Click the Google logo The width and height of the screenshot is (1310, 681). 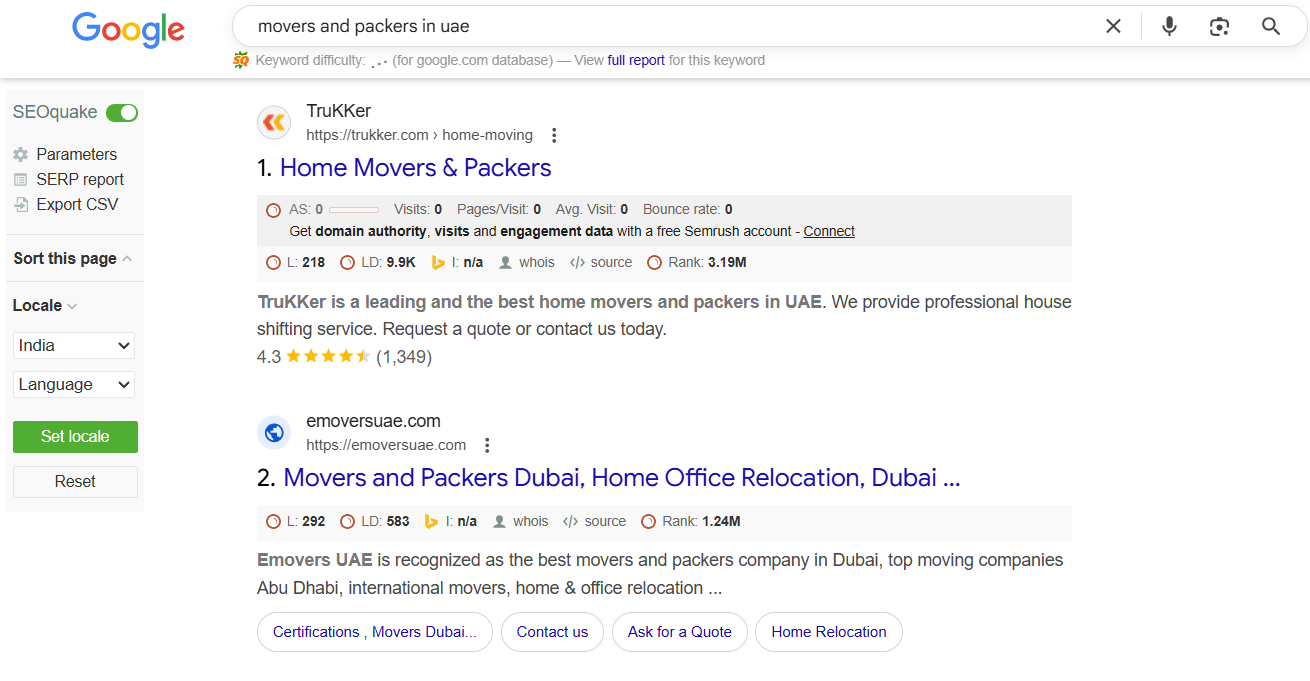128,29
